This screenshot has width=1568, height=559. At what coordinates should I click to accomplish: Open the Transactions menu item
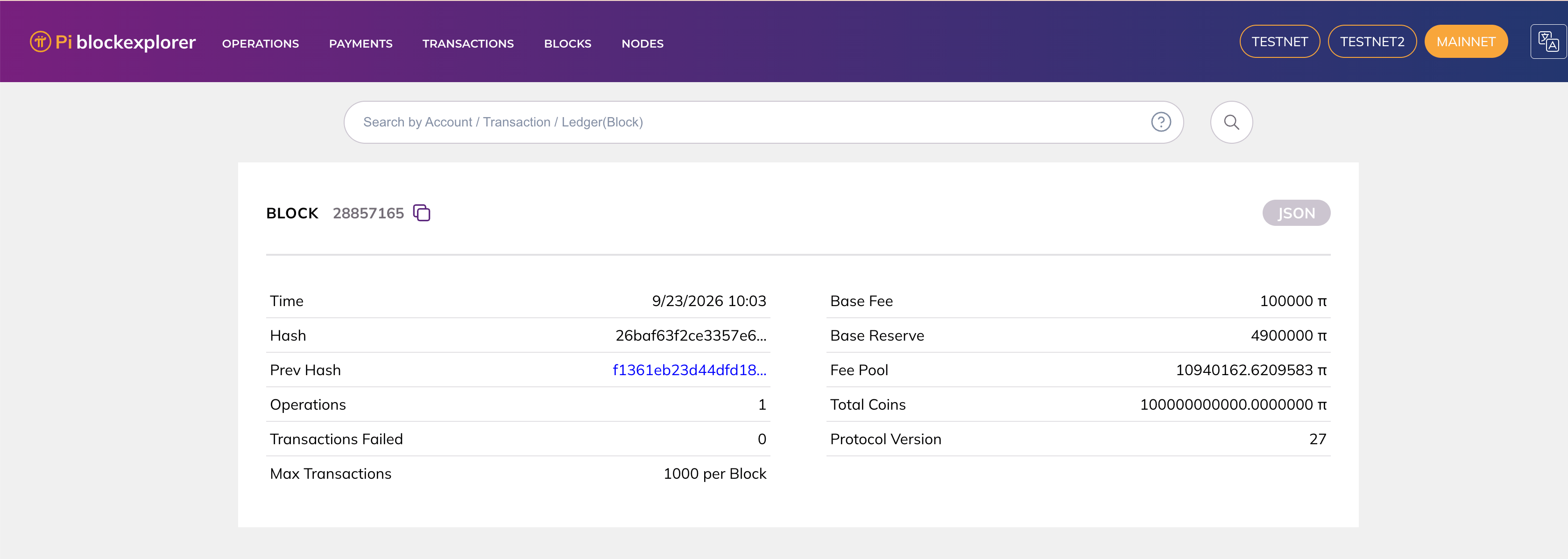tap(468, 44)
